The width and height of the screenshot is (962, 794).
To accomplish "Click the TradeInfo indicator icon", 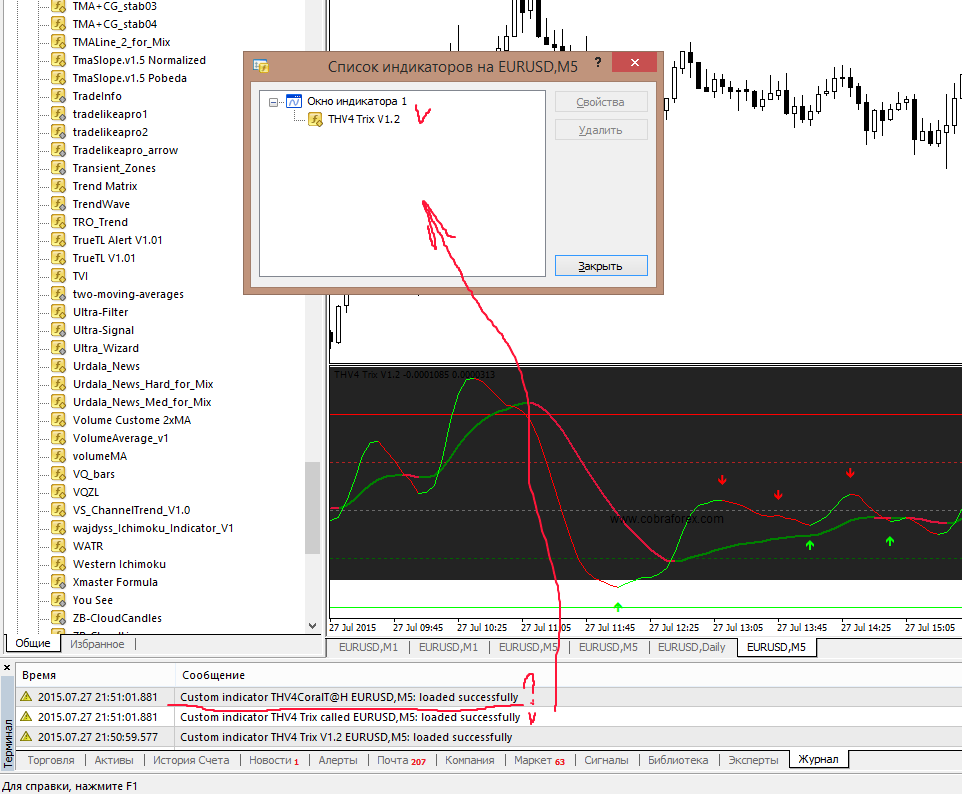I will click(x=58, y=96).
